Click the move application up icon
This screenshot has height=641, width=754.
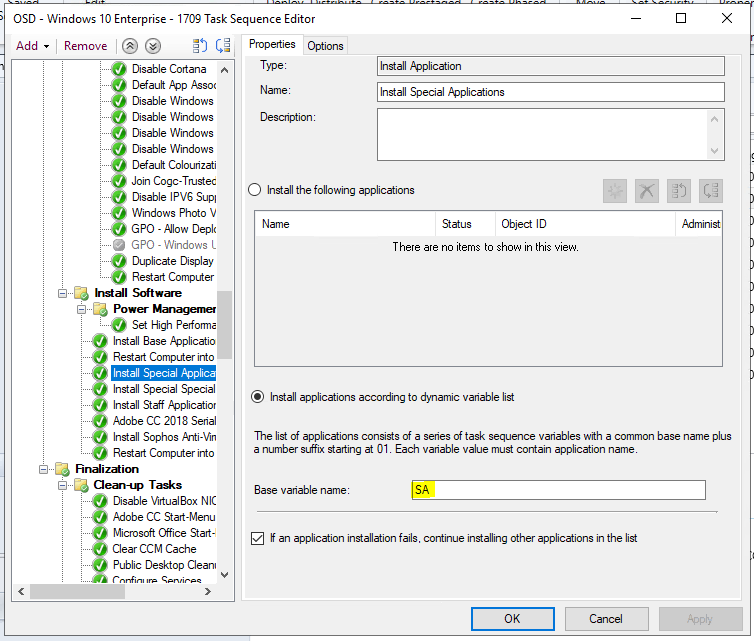[x=679, y=191]
